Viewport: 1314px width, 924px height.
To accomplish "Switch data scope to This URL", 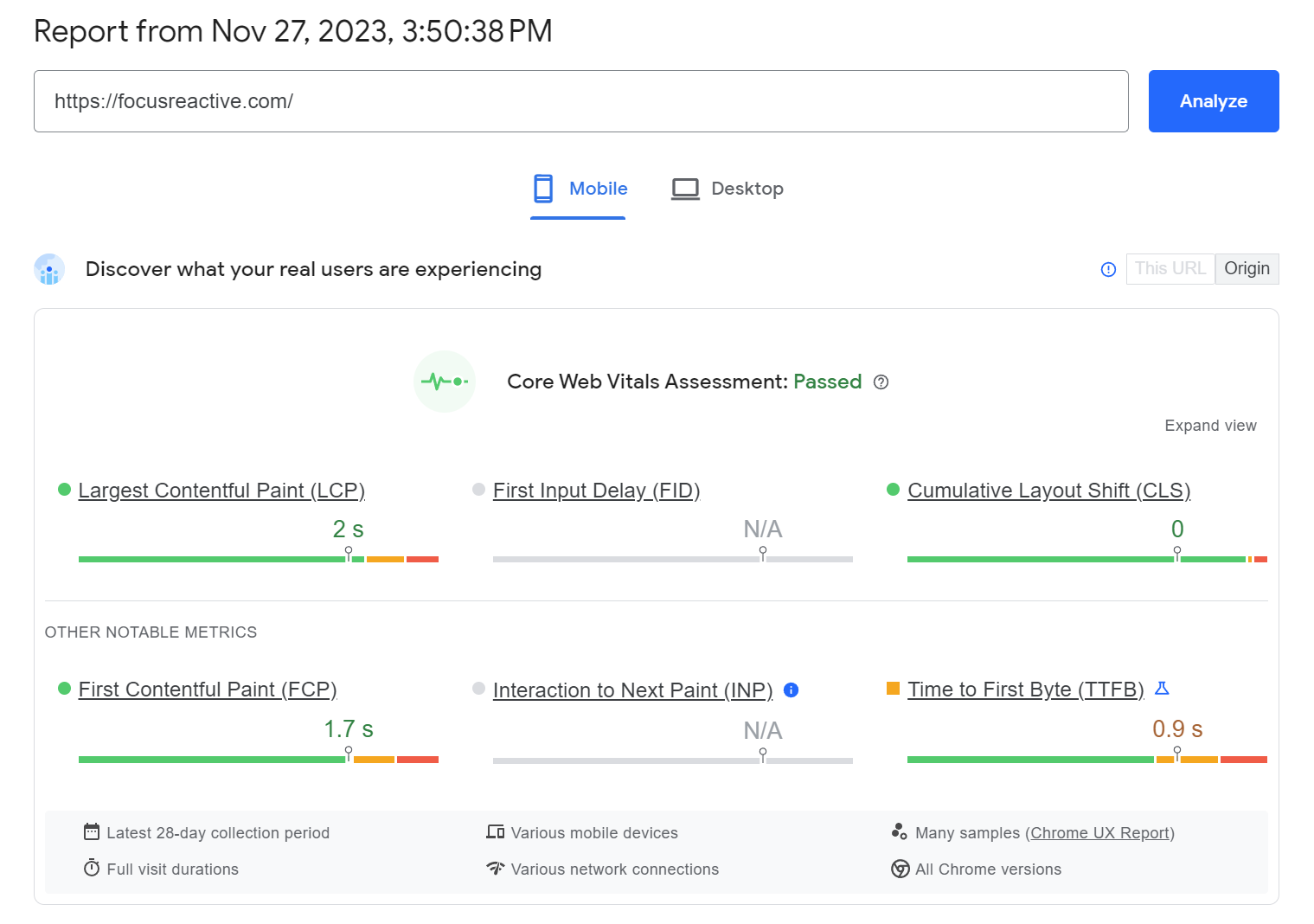I will [1170, 269].
